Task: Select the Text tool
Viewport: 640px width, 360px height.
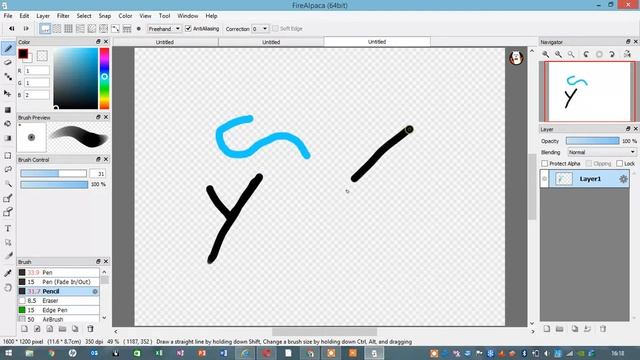Action: [x=8, y=229]
